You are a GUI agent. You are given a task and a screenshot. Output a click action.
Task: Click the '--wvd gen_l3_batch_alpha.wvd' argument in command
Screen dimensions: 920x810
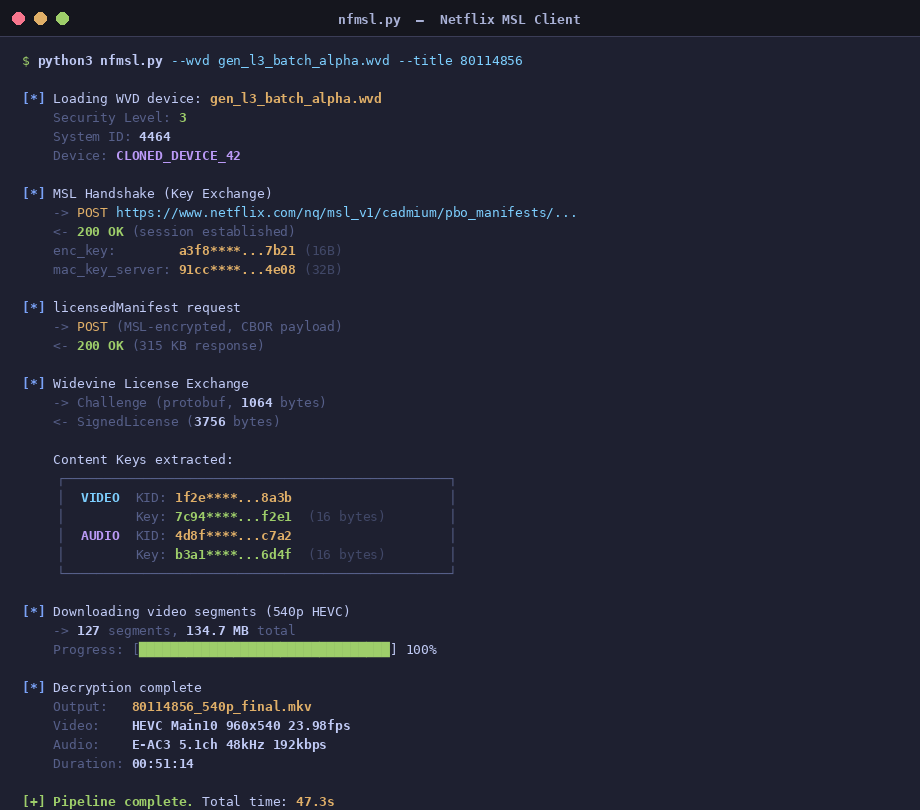pyautogui.click(x=280, y=61)
